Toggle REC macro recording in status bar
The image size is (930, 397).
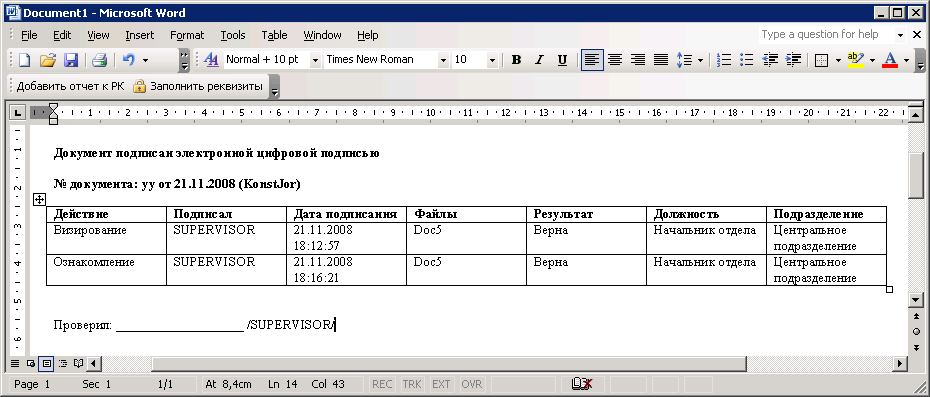coord(382,384)
